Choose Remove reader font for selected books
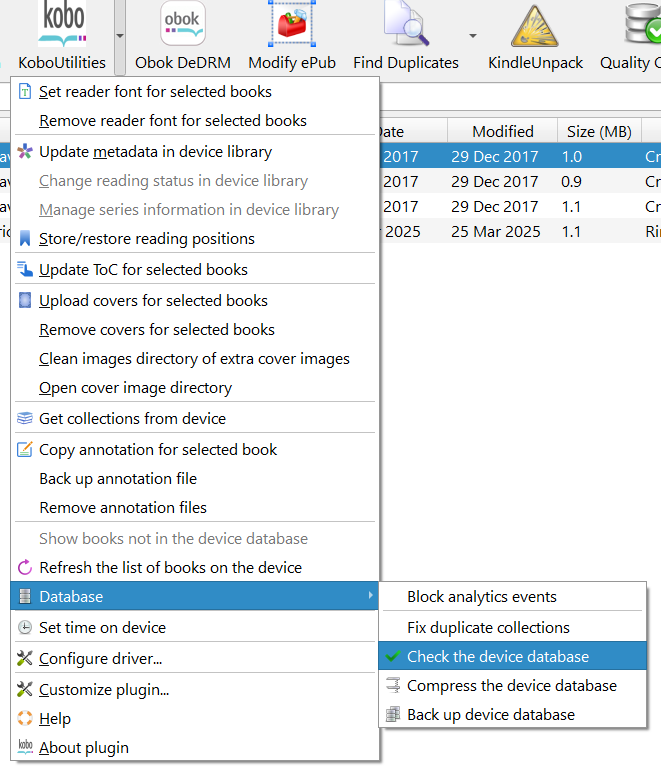Image resolution: width=661 pixels, height=777 pixels. click(x=195, y=120)
